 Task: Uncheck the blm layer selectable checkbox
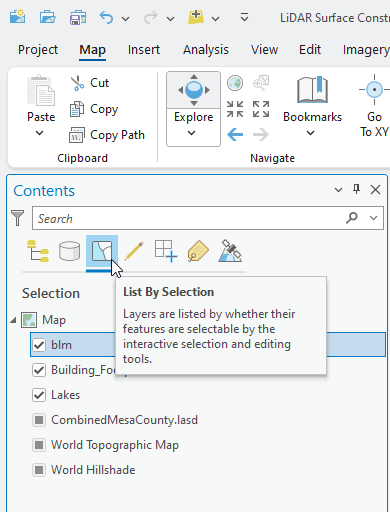click(x=39, y=345)
